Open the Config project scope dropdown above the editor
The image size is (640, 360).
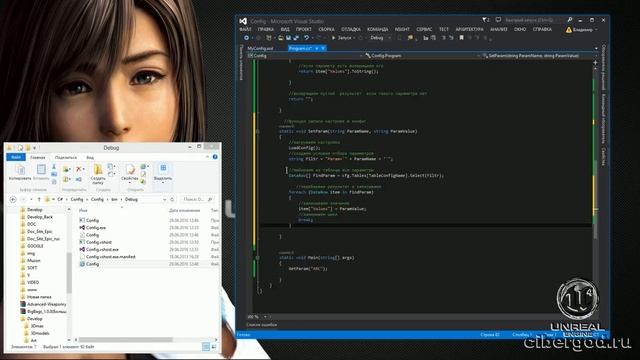pos(304,56)
